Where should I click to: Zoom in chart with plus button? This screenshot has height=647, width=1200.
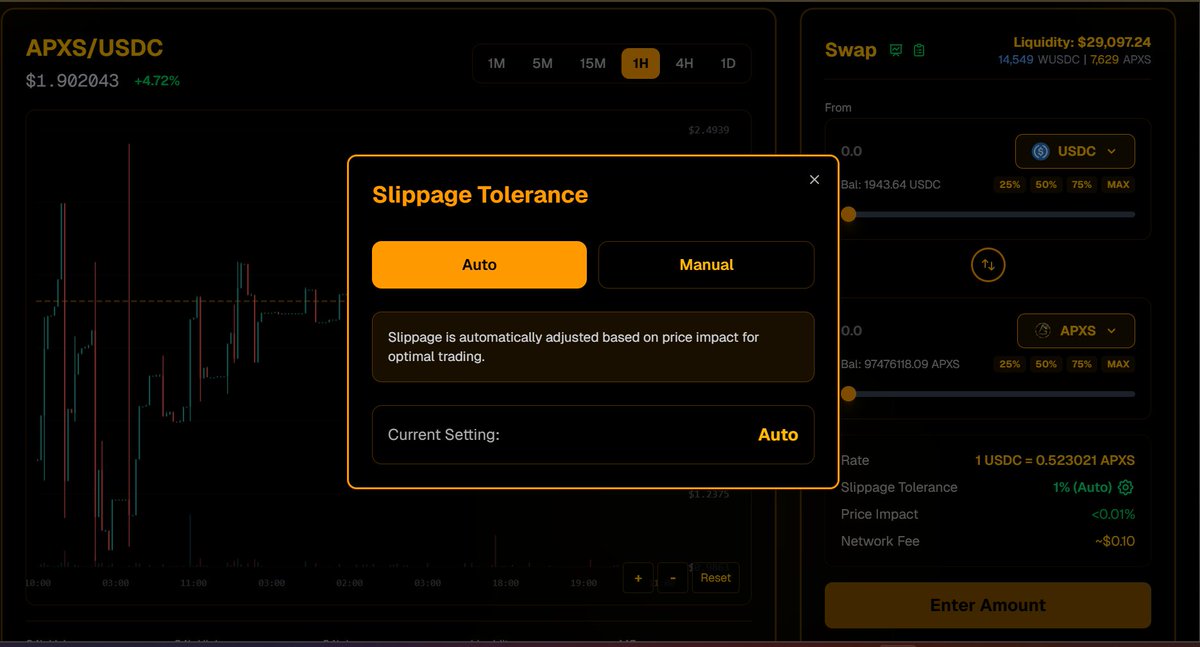638,577
